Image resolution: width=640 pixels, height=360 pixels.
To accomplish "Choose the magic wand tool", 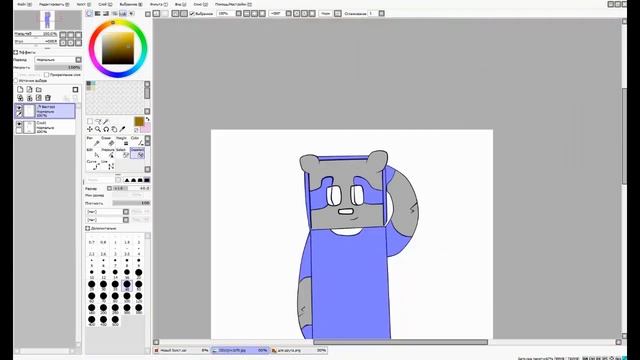I will [x=106, y=121].
